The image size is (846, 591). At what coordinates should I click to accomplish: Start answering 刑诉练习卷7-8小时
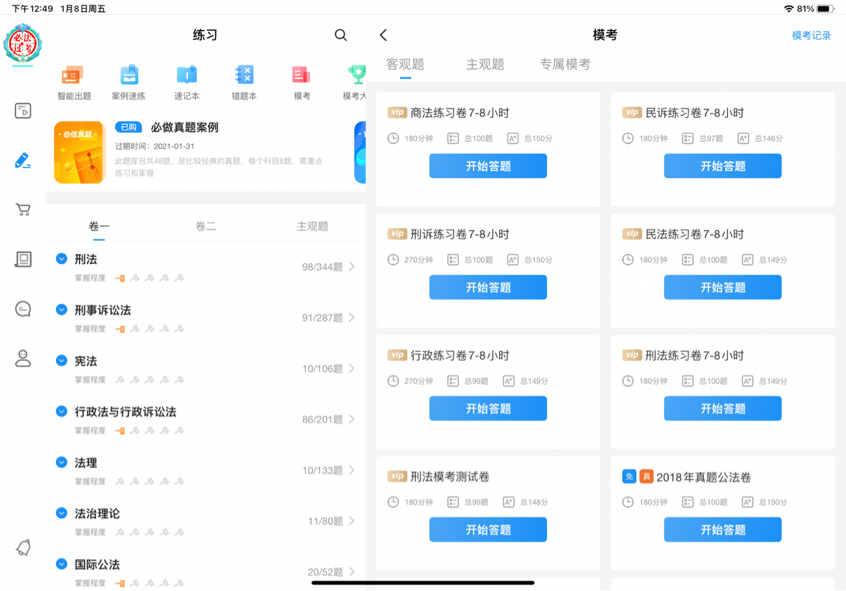coord(488,287)
